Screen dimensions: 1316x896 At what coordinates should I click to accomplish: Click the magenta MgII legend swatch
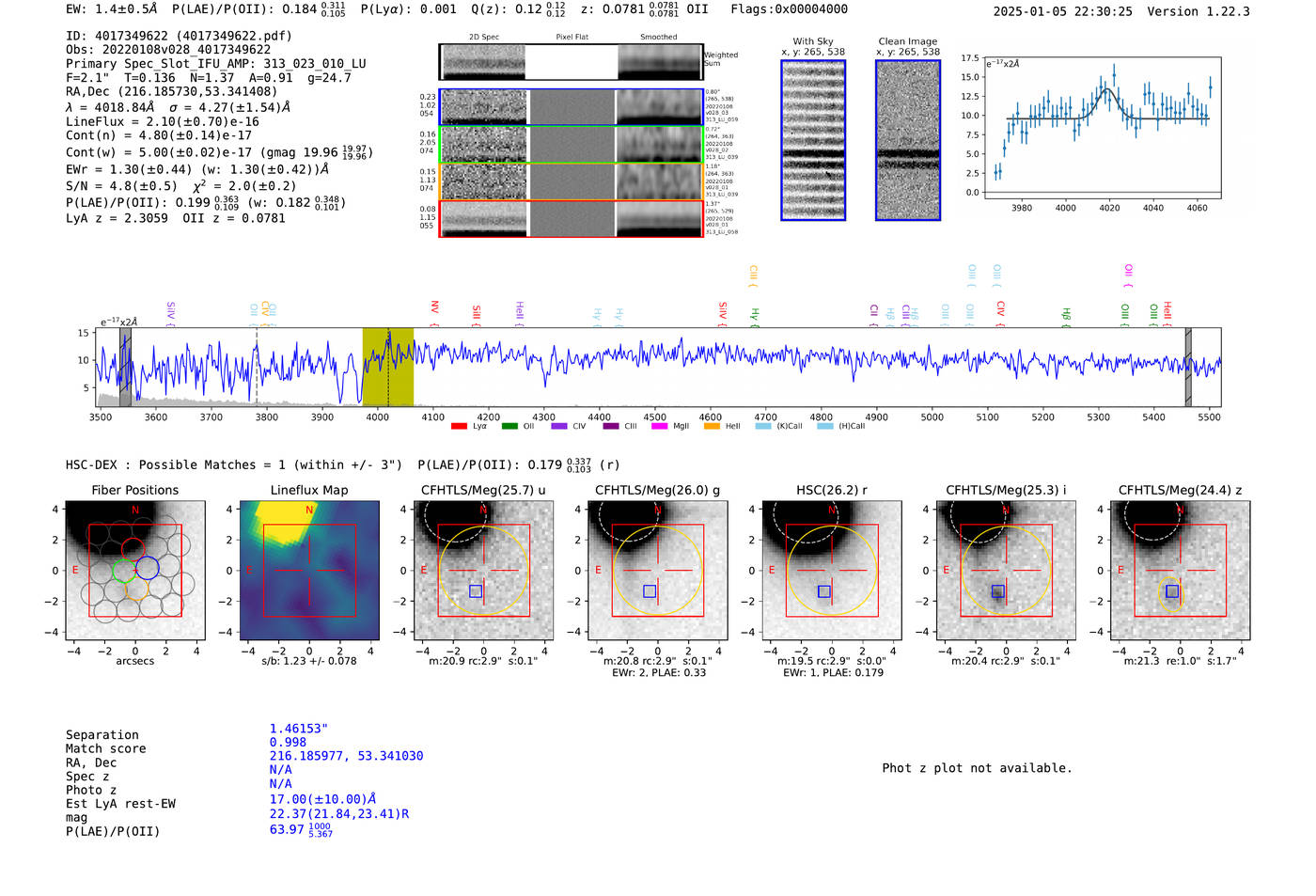coord(659,427)
